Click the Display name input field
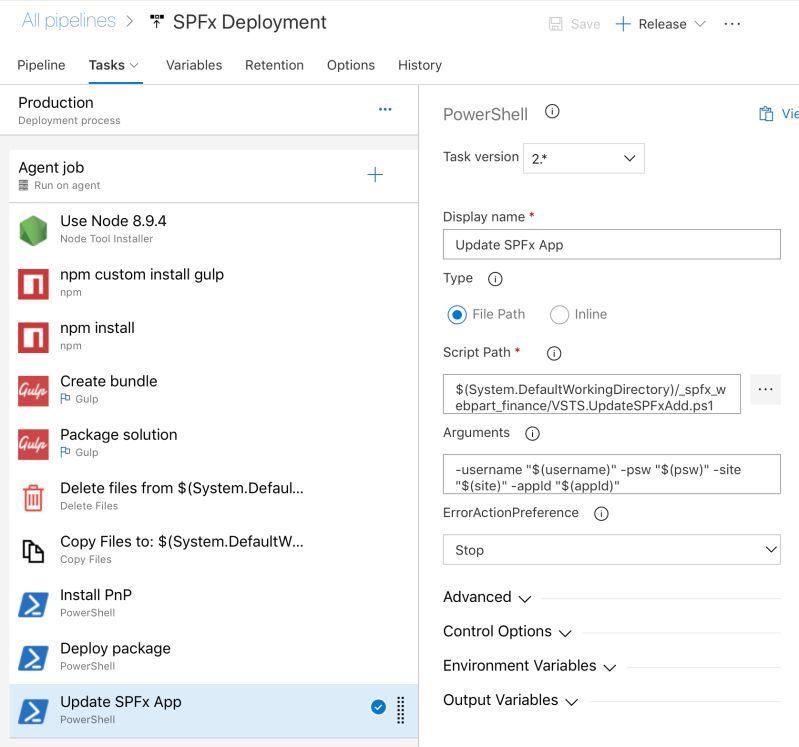The image size is (799, 747). tap(611, 245)
